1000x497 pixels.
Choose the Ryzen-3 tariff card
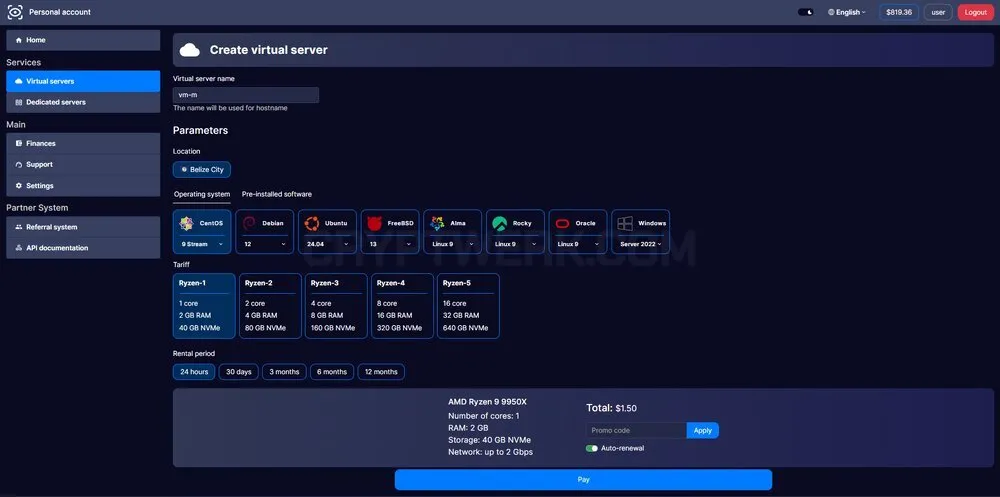coord(336,306)
